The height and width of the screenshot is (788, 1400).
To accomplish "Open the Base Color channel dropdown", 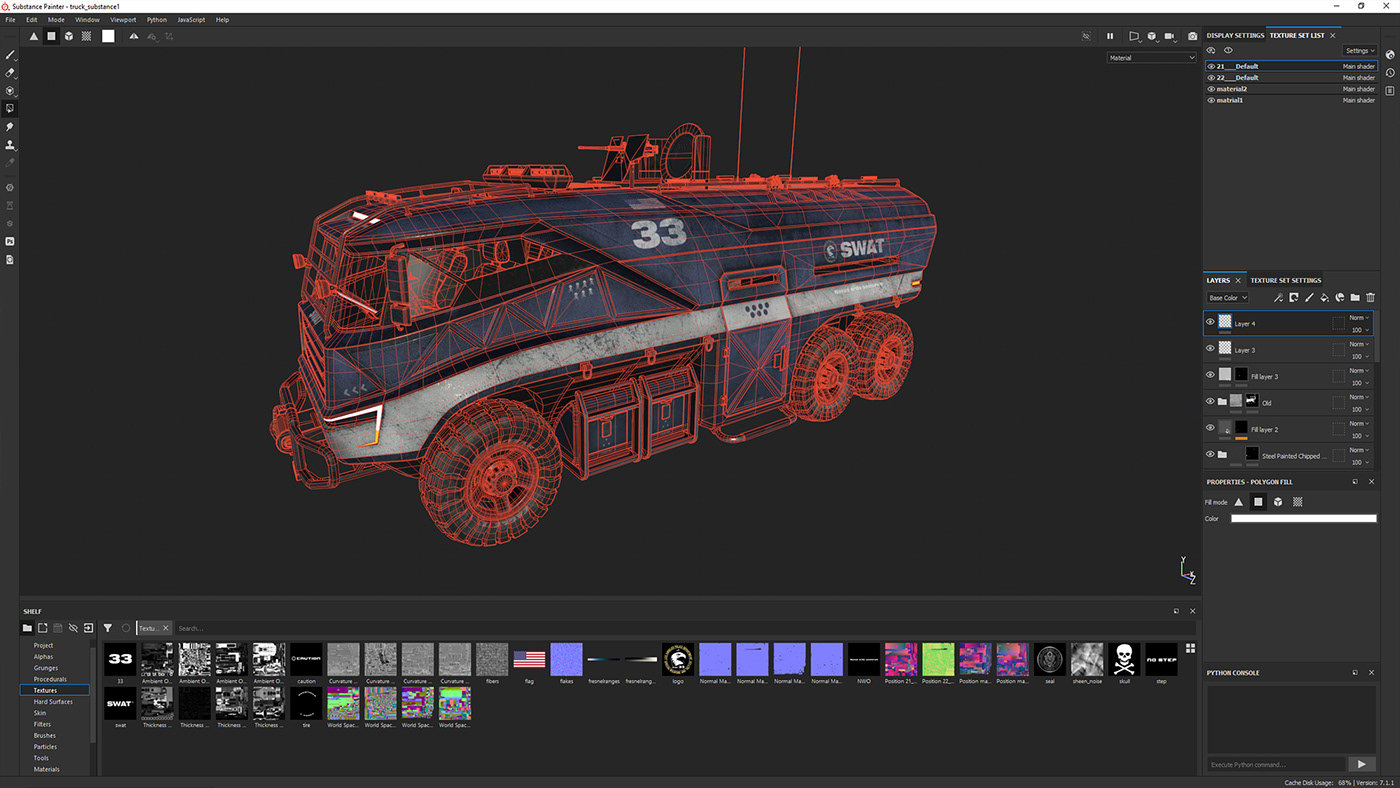I will click(x=1227, y=297).
